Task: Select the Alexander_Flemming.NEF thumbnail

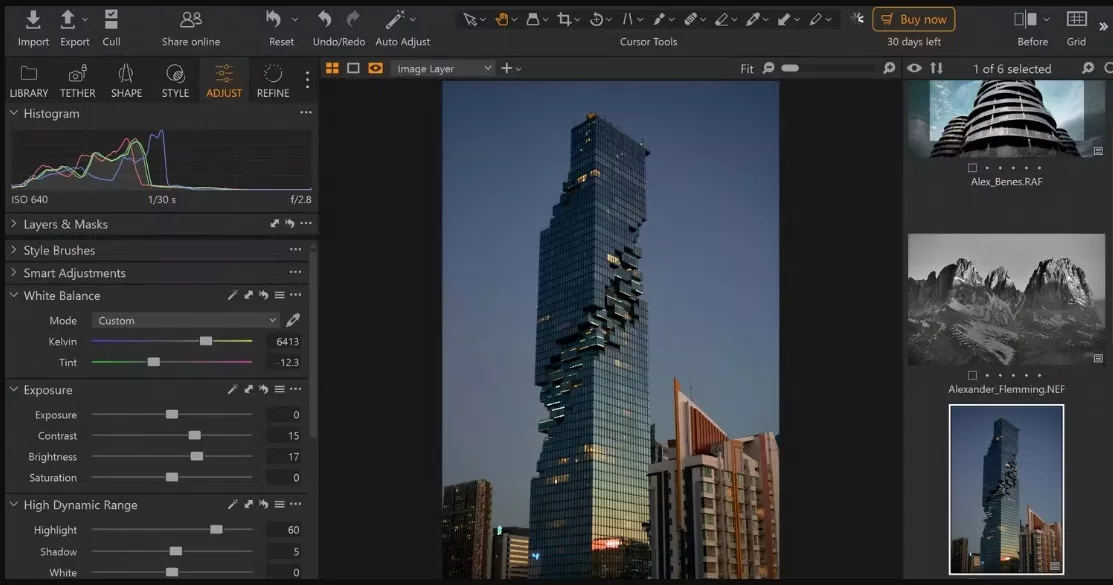Action: 1006,300
